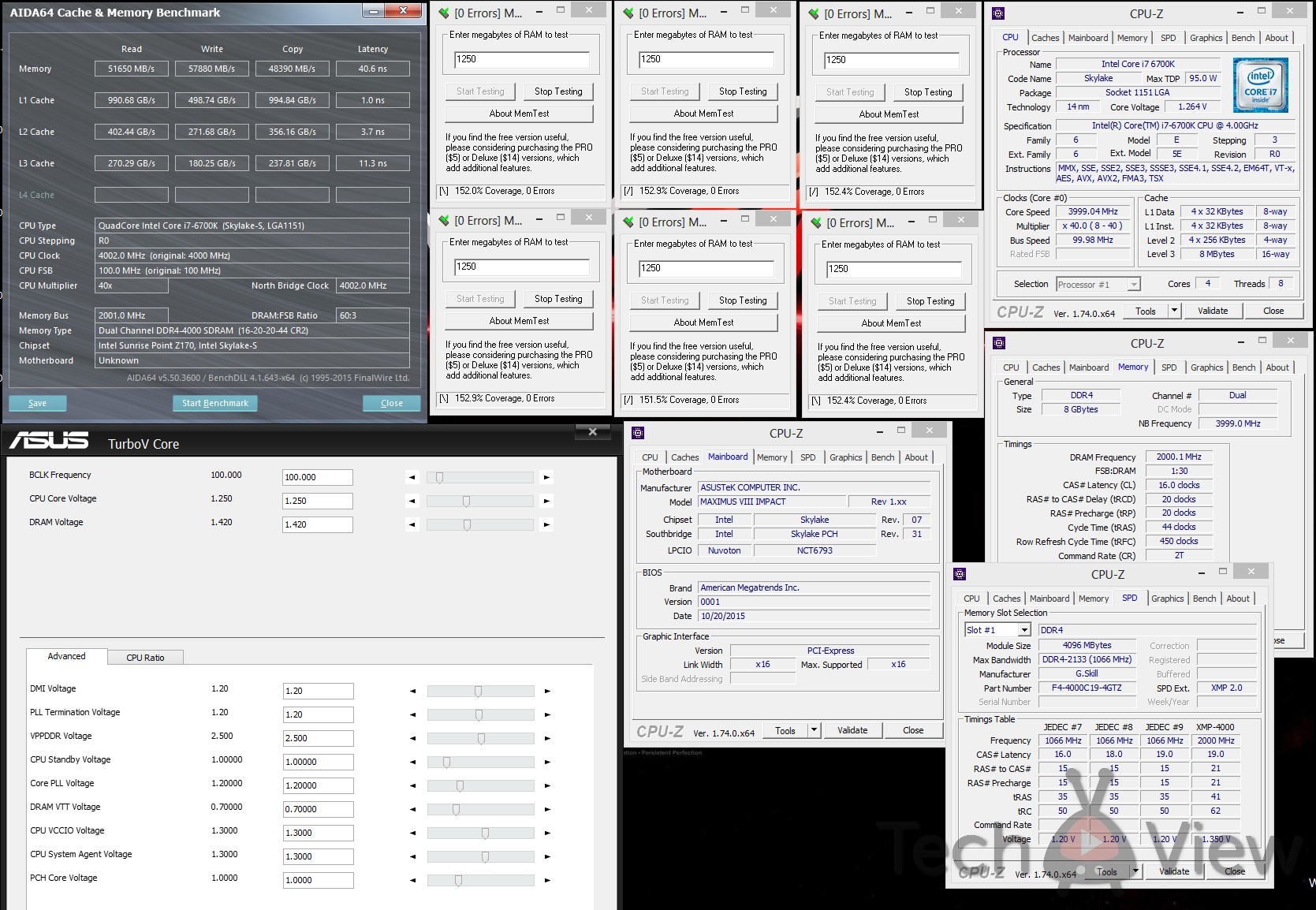Open Tools dropdown arrow in top CPU-Z window
This screenshot has height=910, width=1316.
1174,311
